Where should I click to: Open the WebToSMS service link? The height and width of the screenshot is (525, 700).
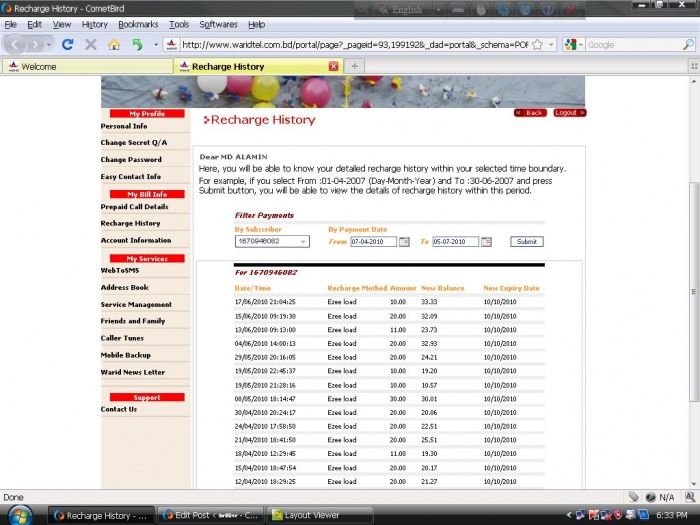(120, 271)
